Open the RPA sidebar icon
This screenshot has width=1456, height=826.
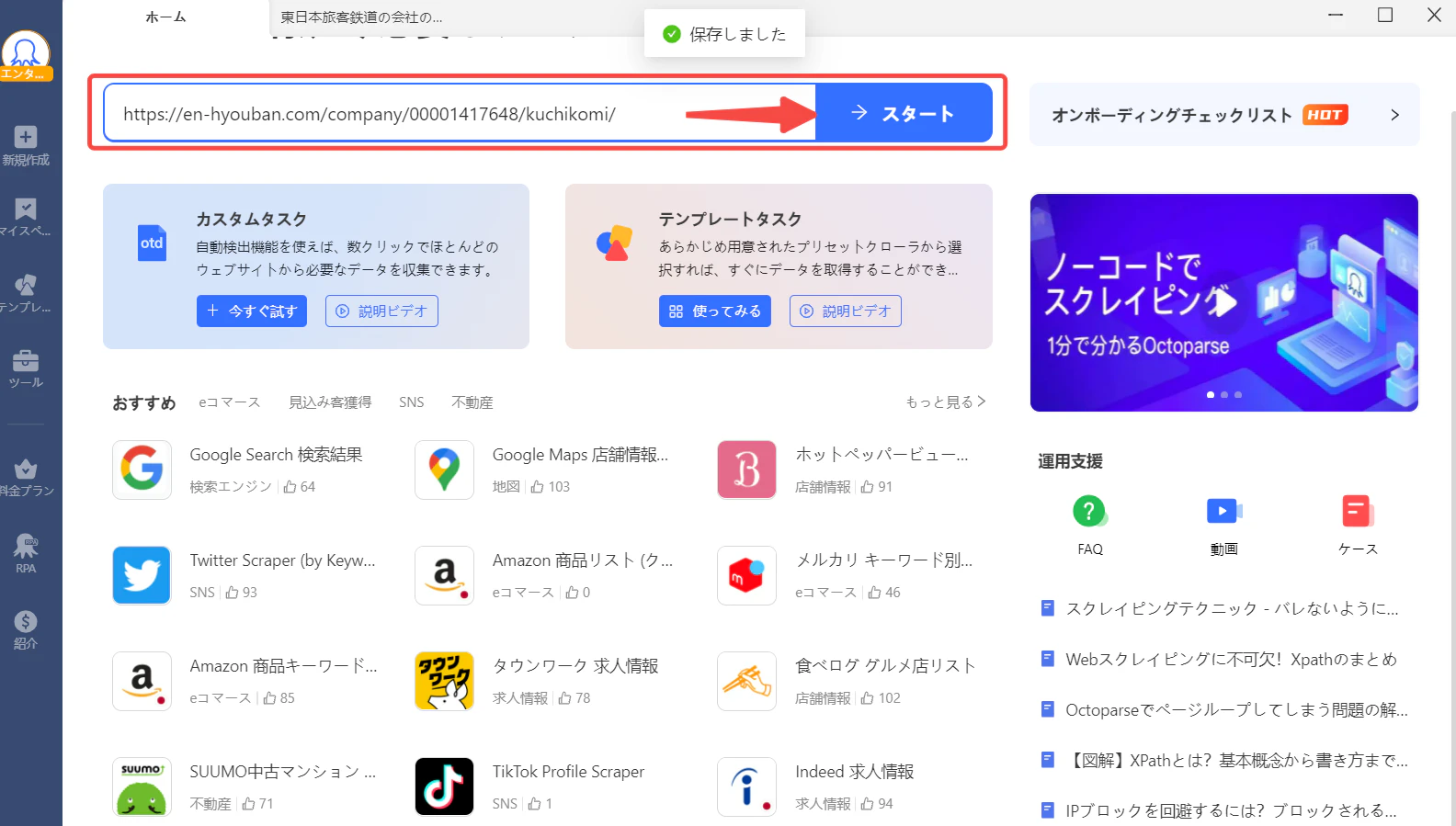click(x=26, y=546)
